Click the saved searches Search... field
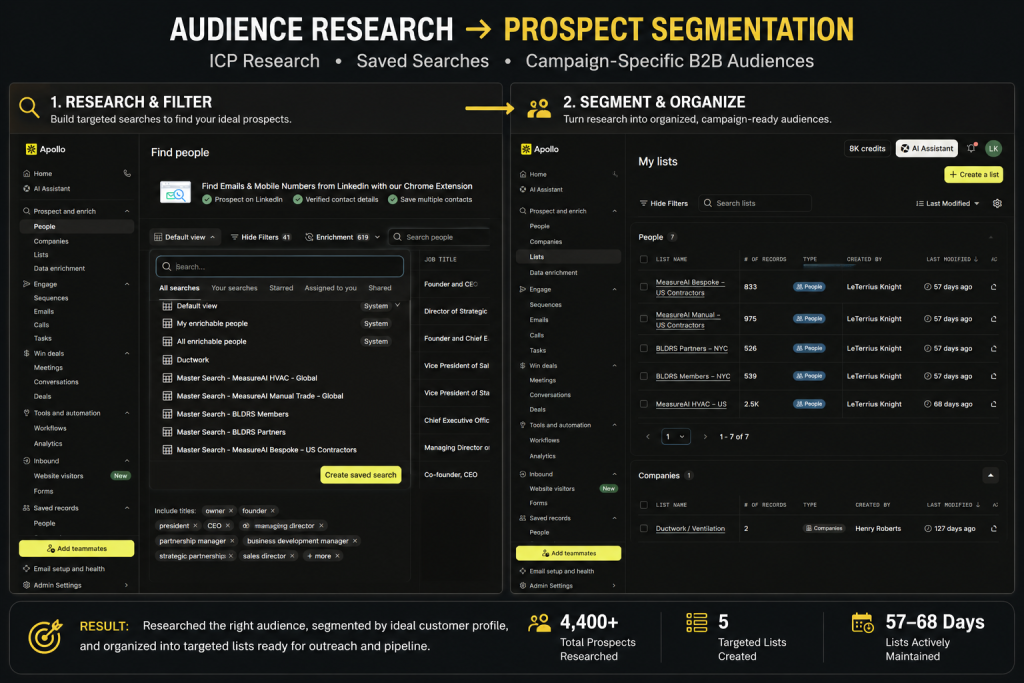The image size is (1024, 683). [280, 266]
